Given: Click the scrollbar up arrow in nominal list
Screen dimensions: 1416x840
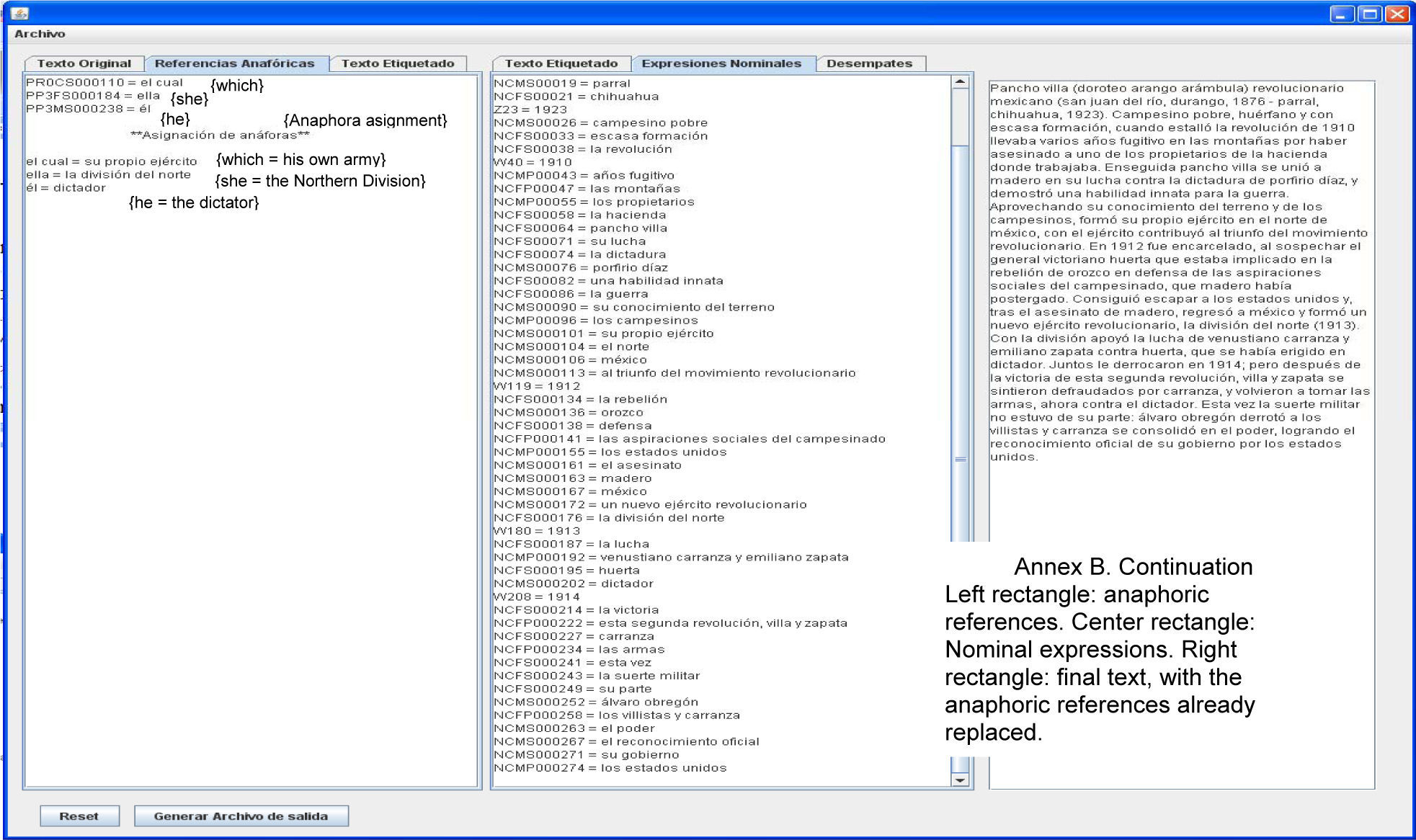Looking at the screenshot, I should (960, 82).
